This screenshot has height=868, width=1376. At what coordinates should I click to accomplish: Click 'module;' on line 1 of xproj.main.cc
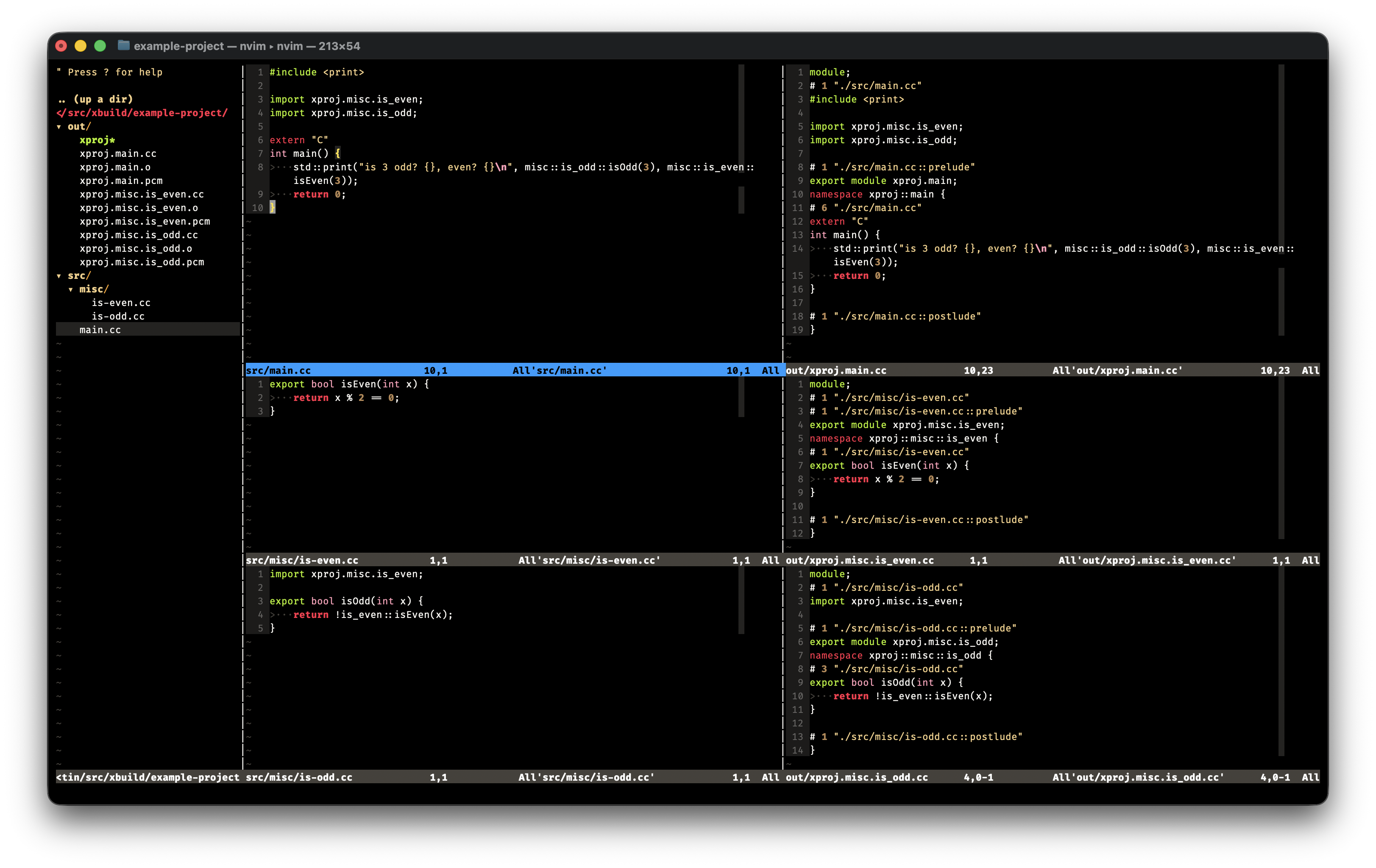point(830,72)
